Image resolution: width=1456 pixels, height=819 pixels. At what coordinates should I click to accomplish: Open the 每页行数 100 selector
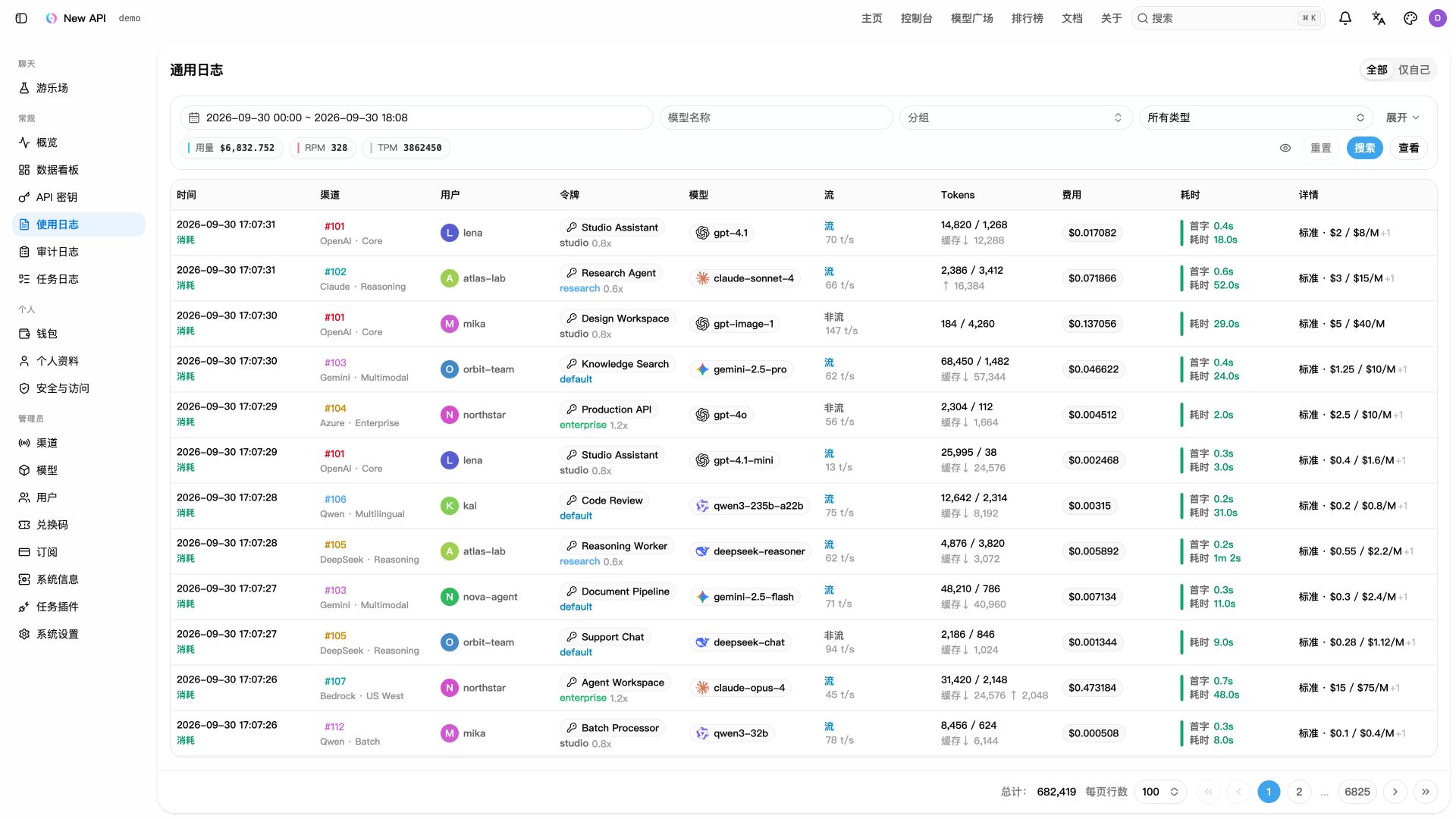[1160, 792]
